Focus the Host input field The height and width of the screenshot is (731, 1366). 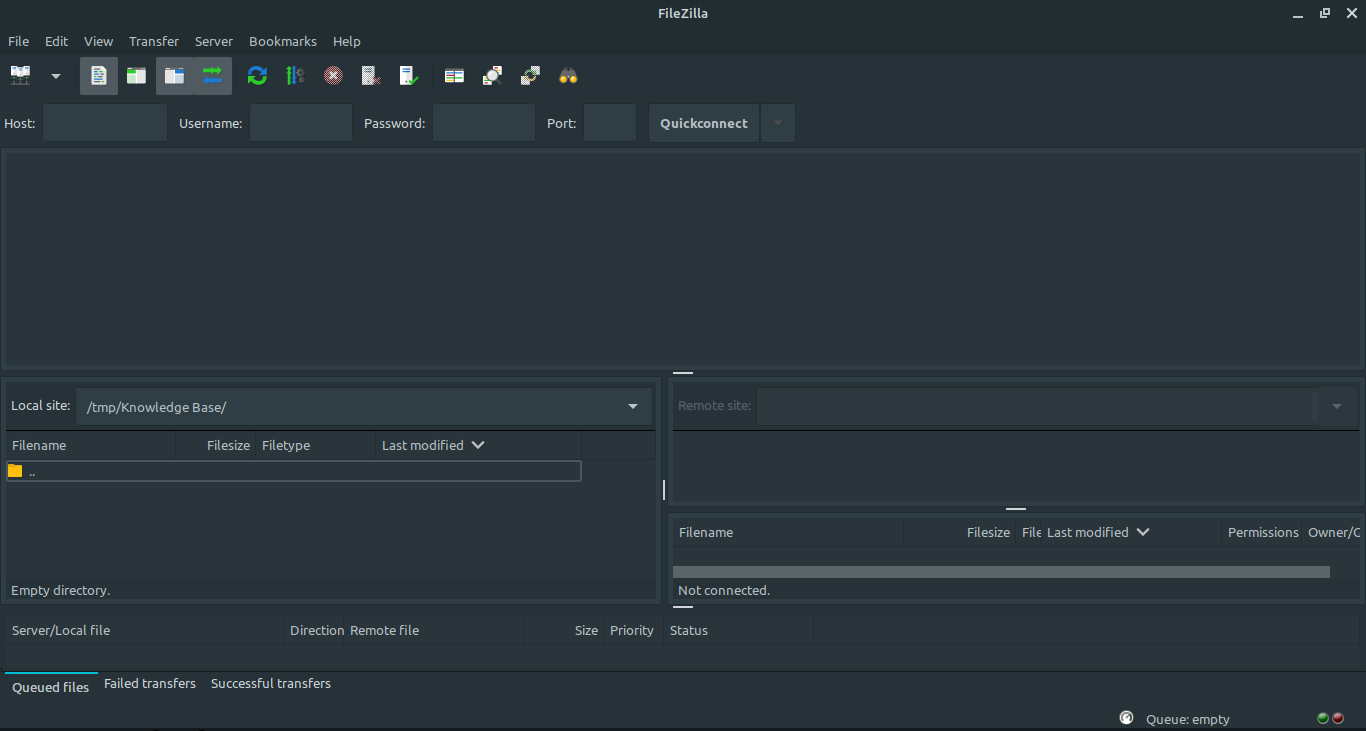[x=105, y=123]
